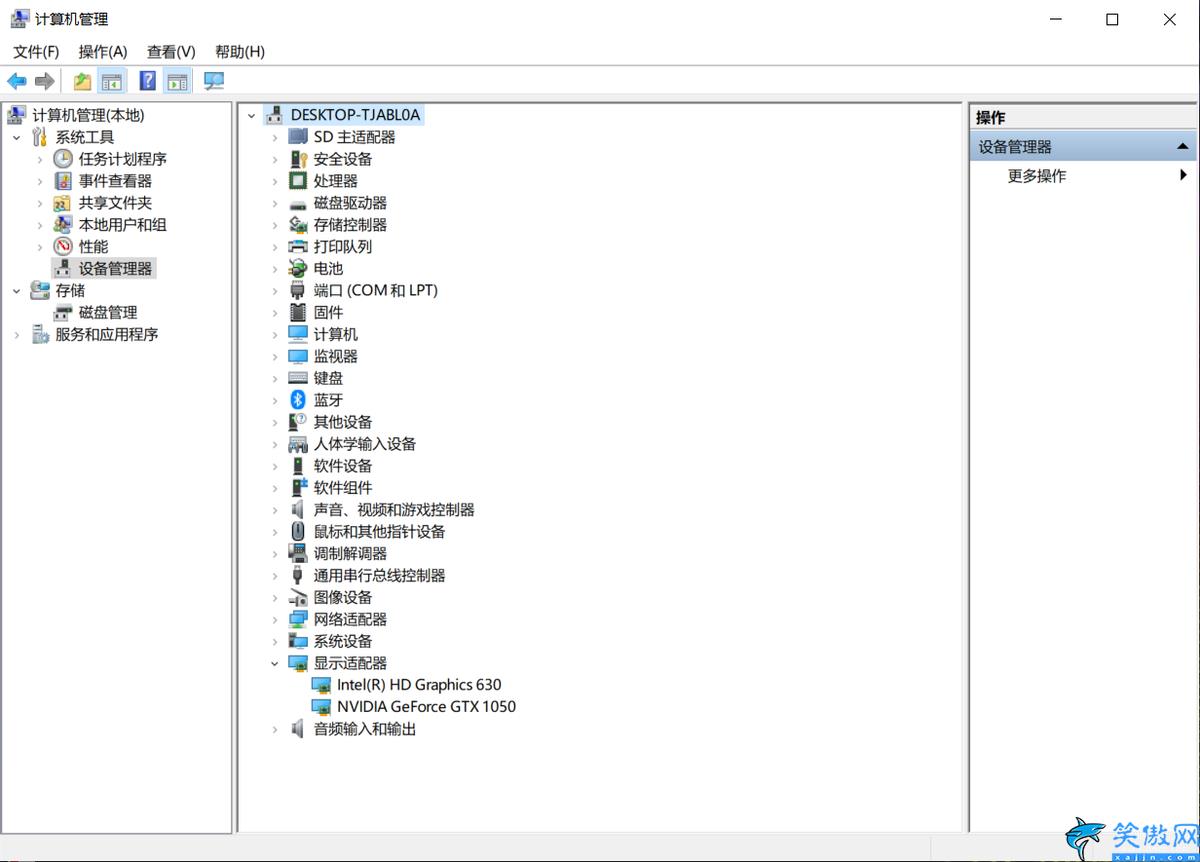
Task: Expand the SD 主适配器 node
Action: [x=275, y=137]
